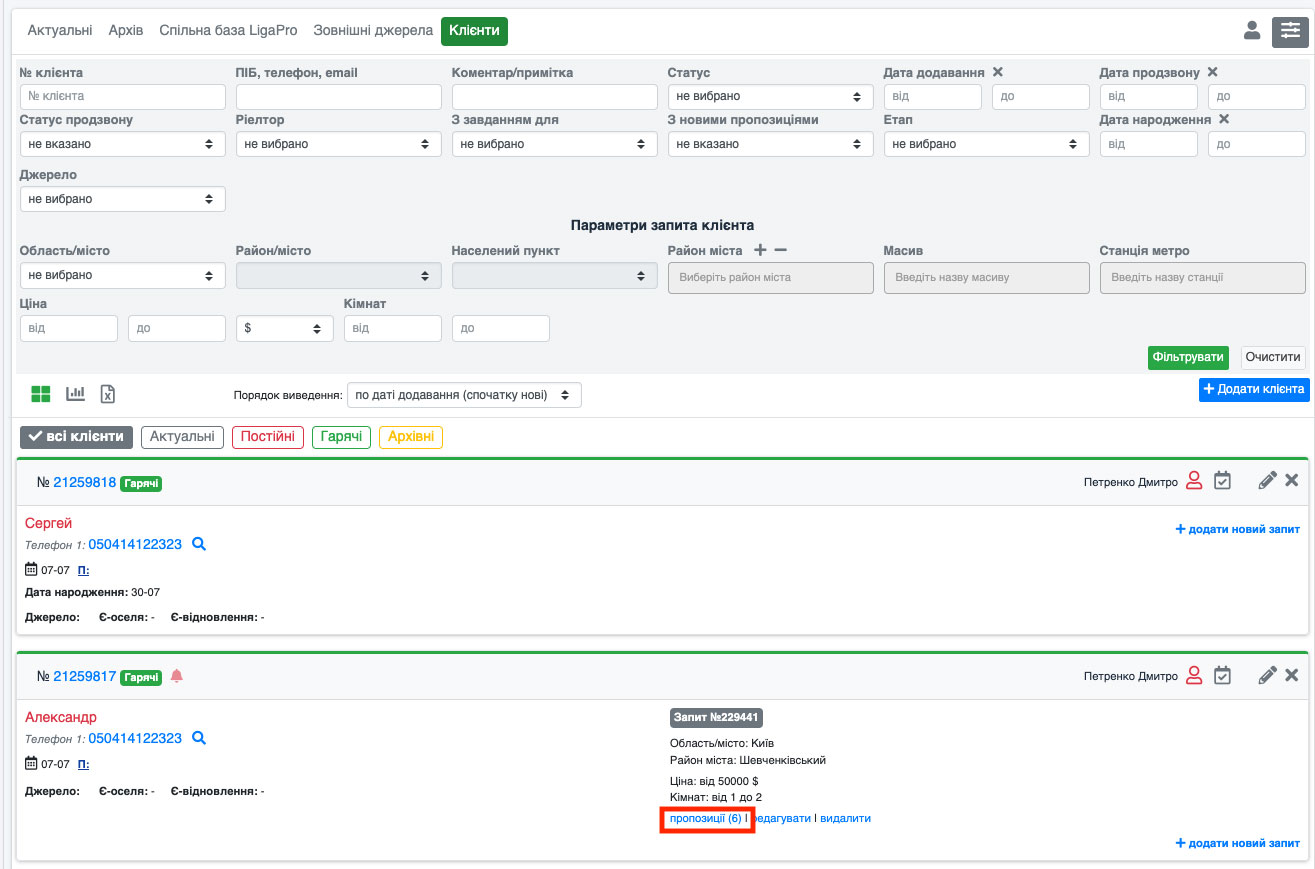Click pencil edit icon for client 21259818

1267,481
